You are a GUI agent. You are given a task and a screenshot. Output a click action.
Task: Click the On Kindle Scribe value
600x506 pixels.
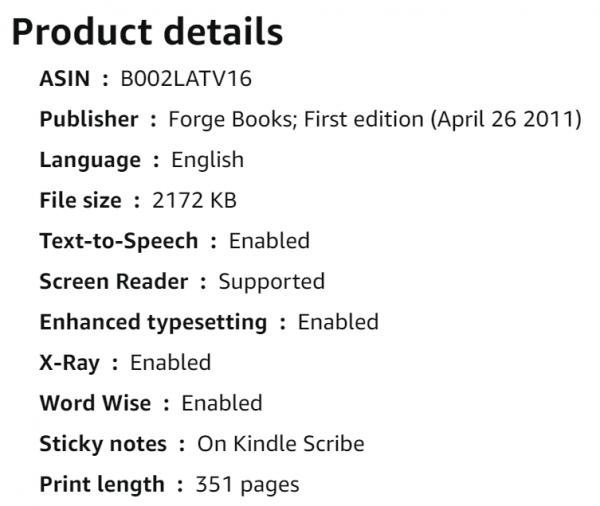[280, 444]
